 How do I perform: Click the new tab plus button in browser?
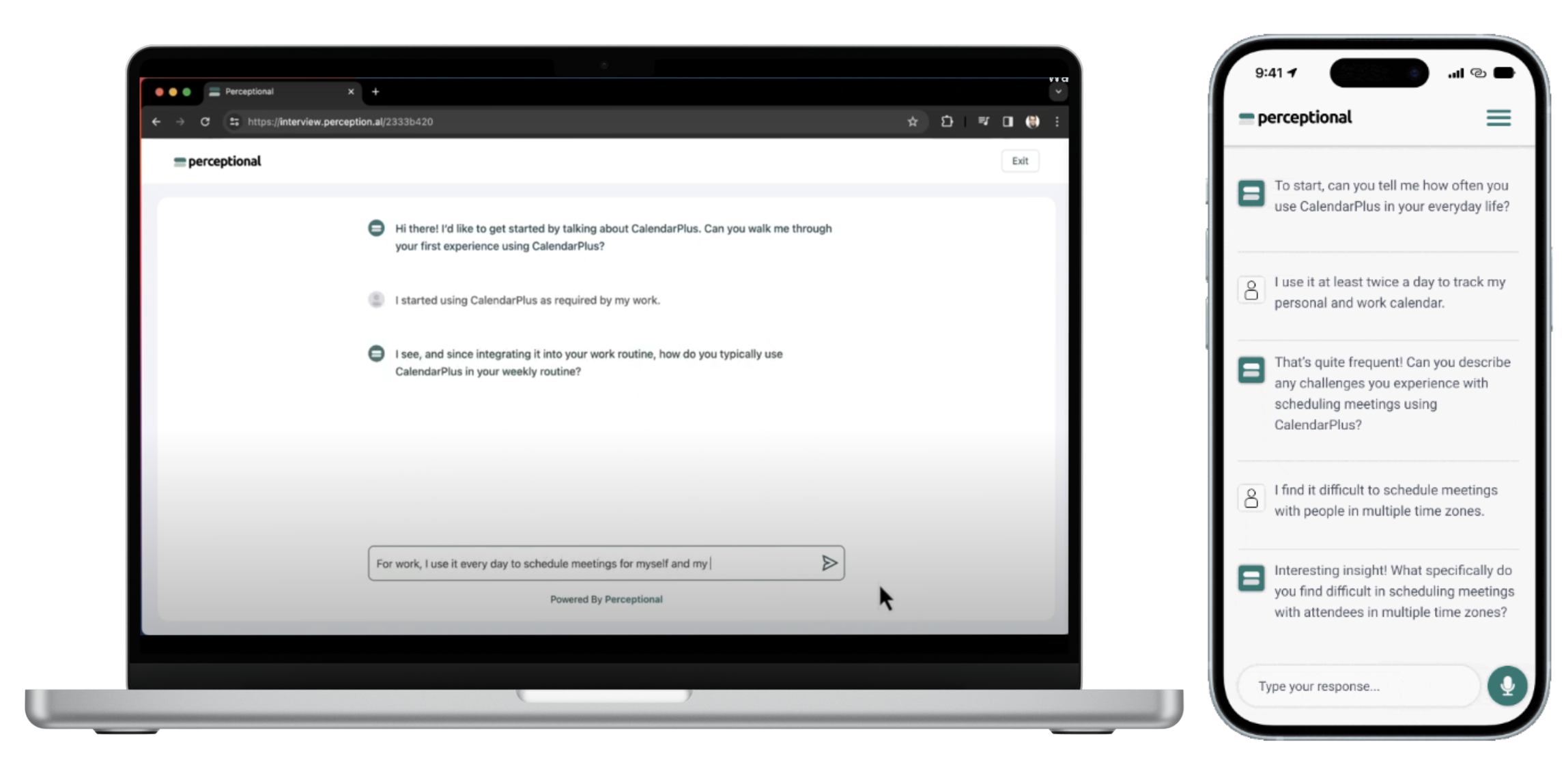(376, 91)
